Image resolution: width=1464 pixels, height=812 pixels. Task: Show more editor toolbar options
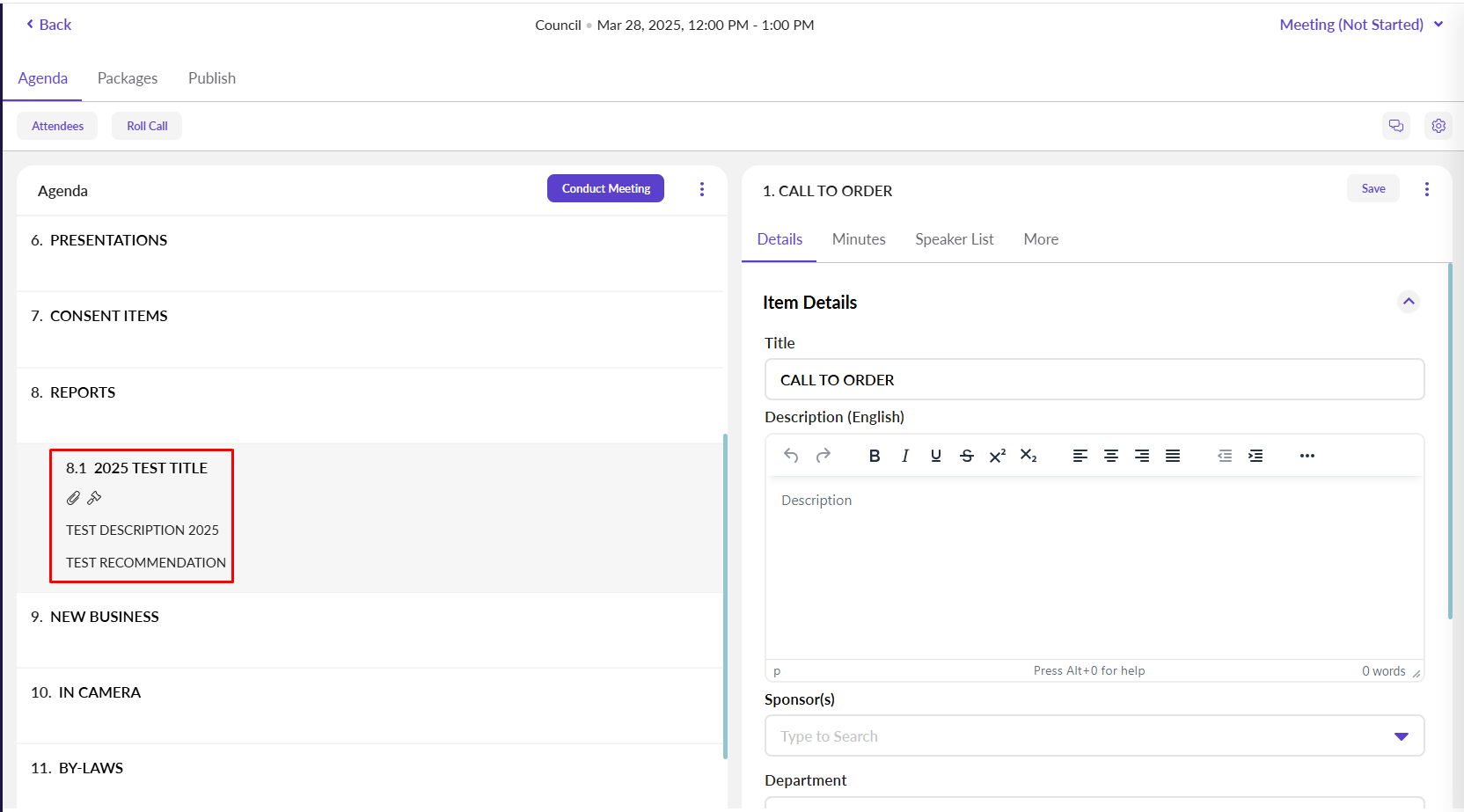1307,456
